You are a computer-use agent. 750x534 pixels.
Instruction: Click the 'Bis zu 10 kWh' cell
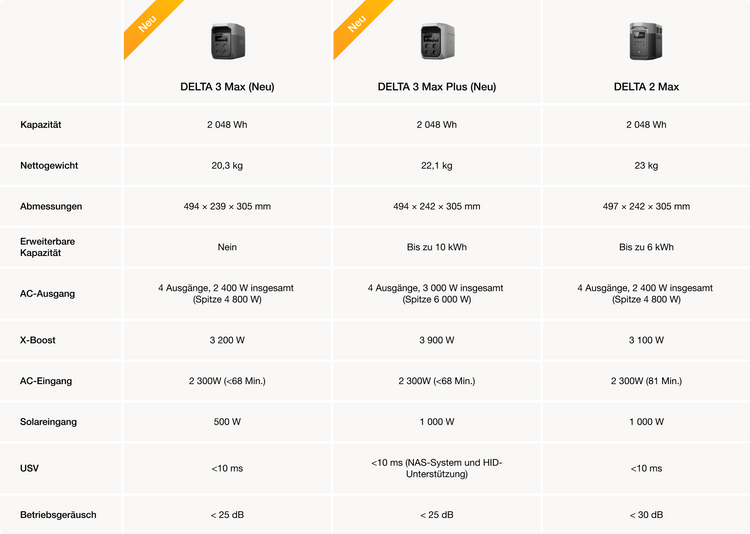(x=437, y=247)
